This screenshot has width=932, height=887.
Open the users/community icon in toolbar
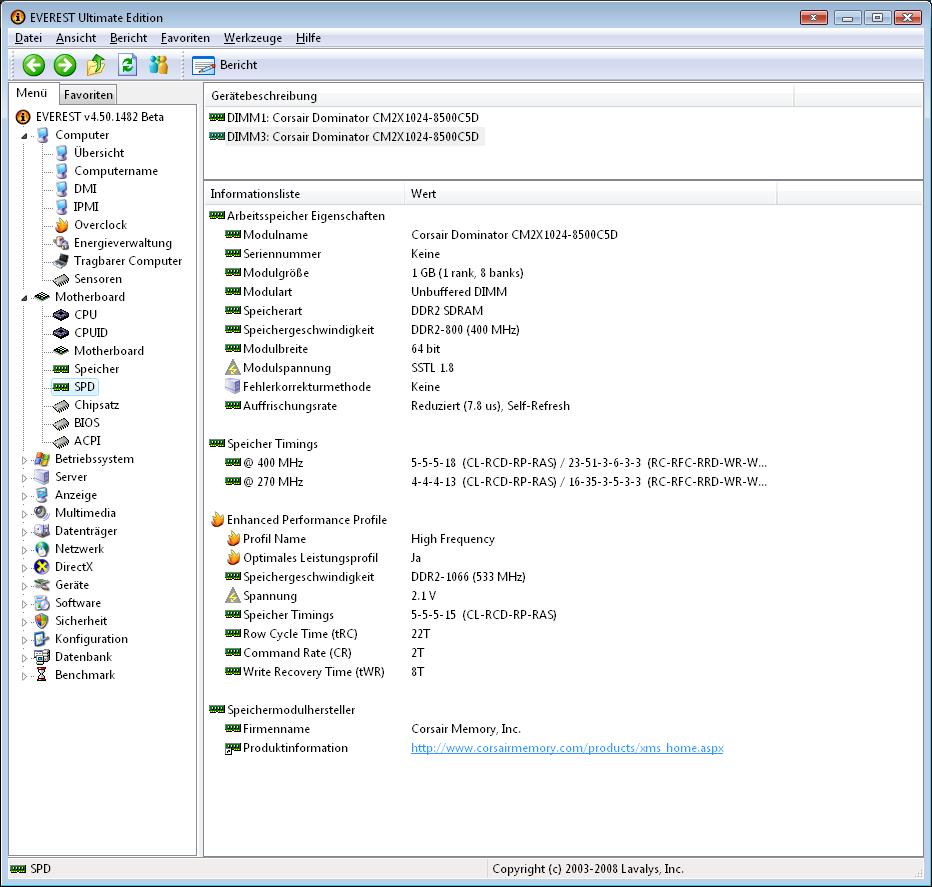pyautogui.click(x=158, y=65)
